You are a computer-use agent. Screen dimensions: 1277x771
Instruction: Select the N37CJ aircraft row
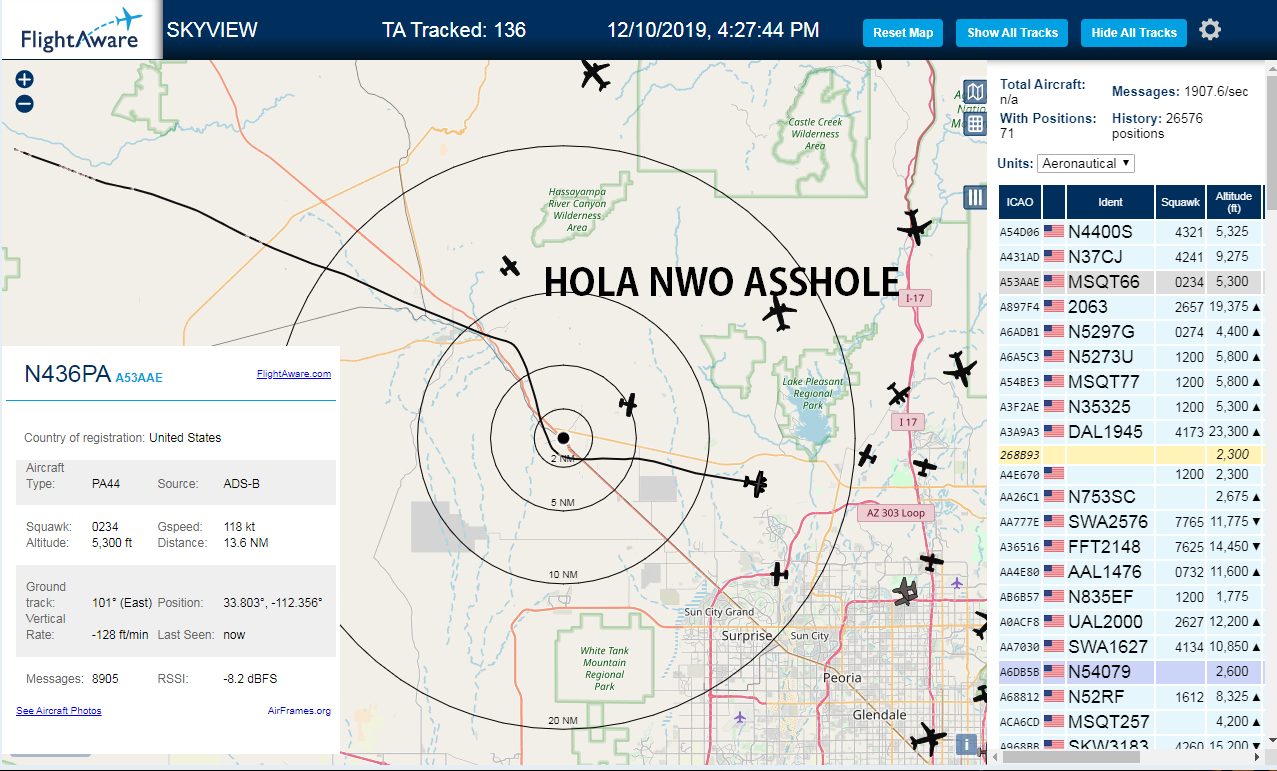1131,256
